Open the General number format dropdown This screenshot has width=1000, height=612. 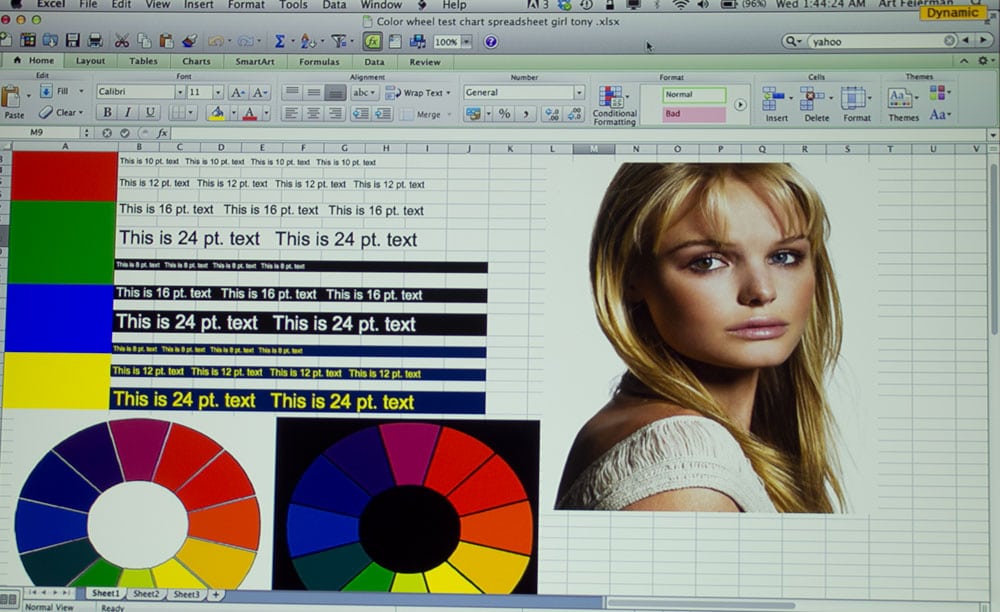[x=579, y=92]
